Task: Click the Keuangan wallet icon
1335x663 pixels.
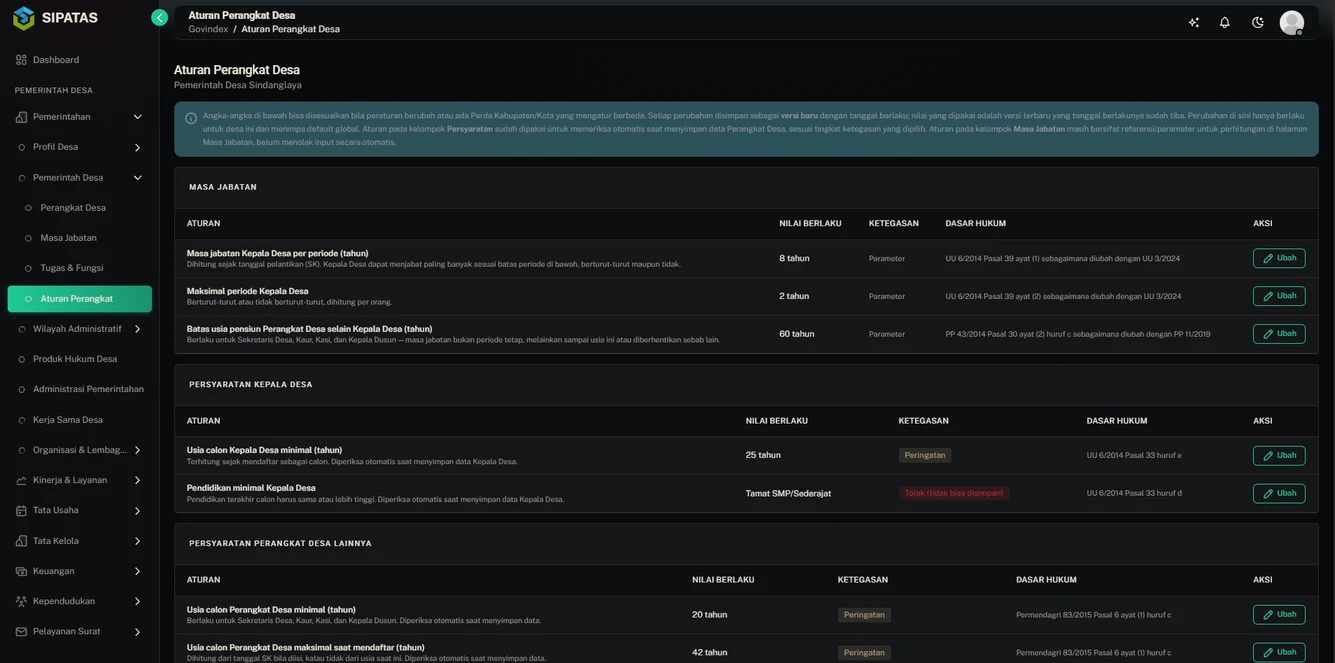Action: coord(21,571)
